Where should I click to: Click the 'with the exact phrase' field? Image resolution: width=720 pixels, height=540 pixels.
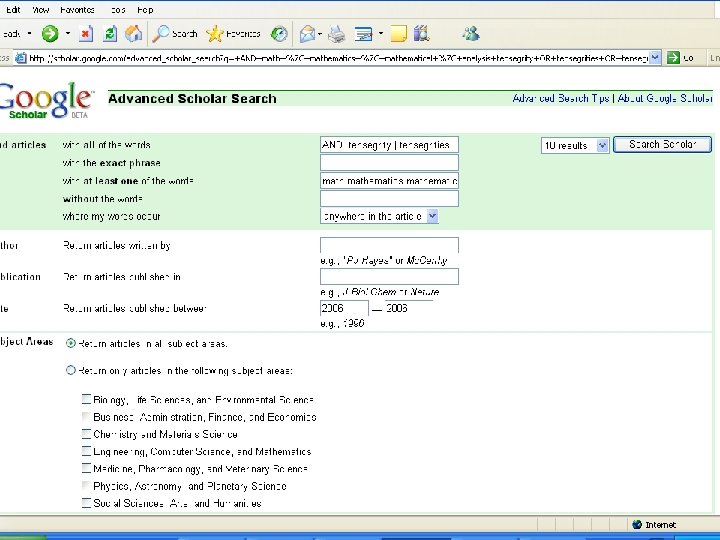pyautogui.click(x=389, y=163)
